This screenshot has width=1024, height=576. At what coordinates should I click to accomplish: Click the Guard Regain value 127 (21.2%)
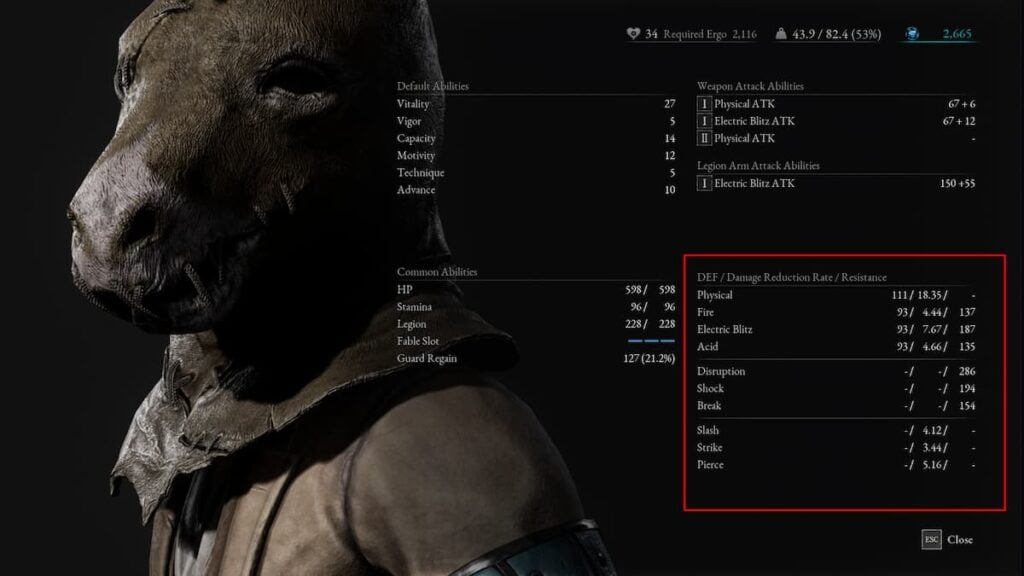(649, 359)
